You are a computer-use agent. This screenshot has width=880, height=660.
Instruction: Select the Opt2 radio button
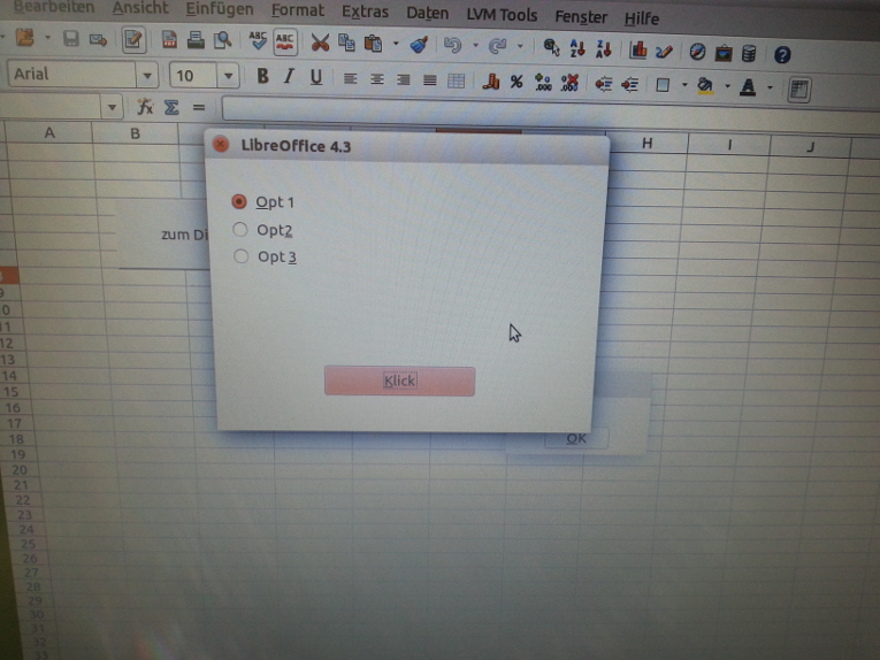pos(240,229)
